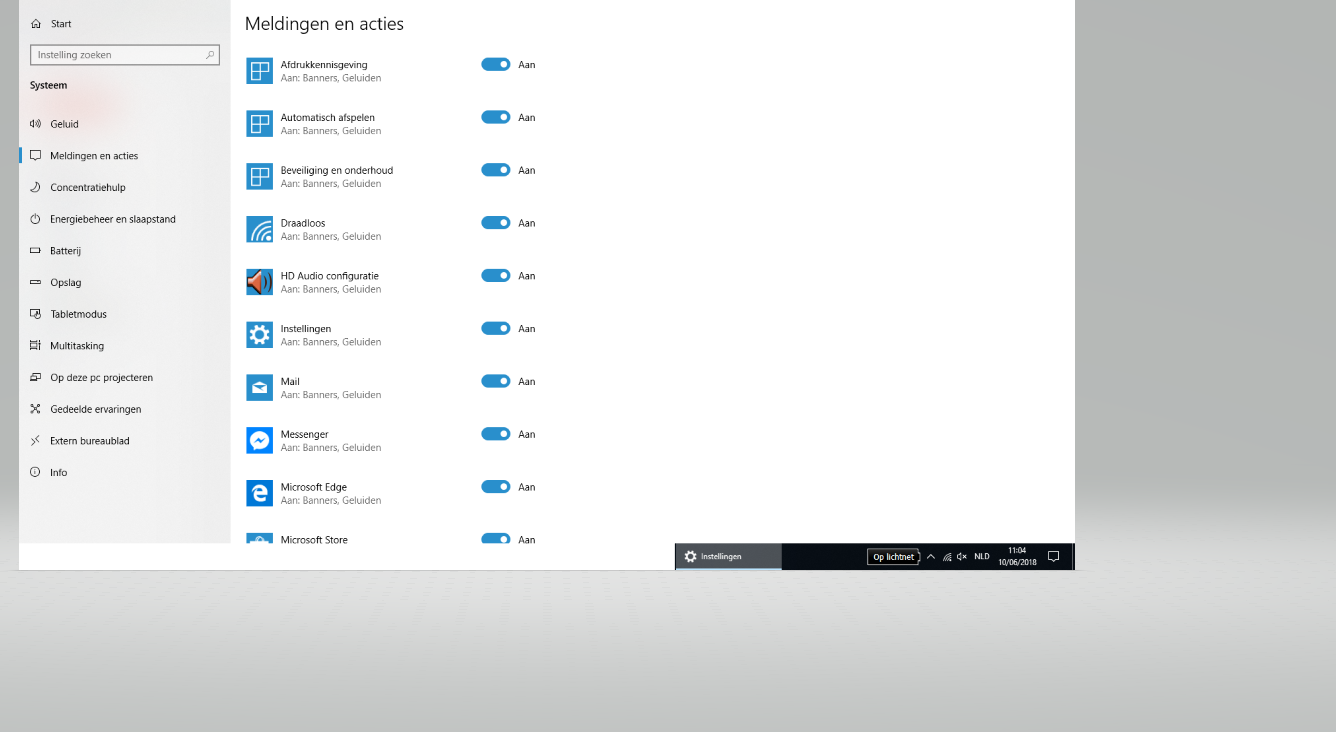Open the Opslag storage icon
This screenshot has width=1336, height=732.
[36, 283]
